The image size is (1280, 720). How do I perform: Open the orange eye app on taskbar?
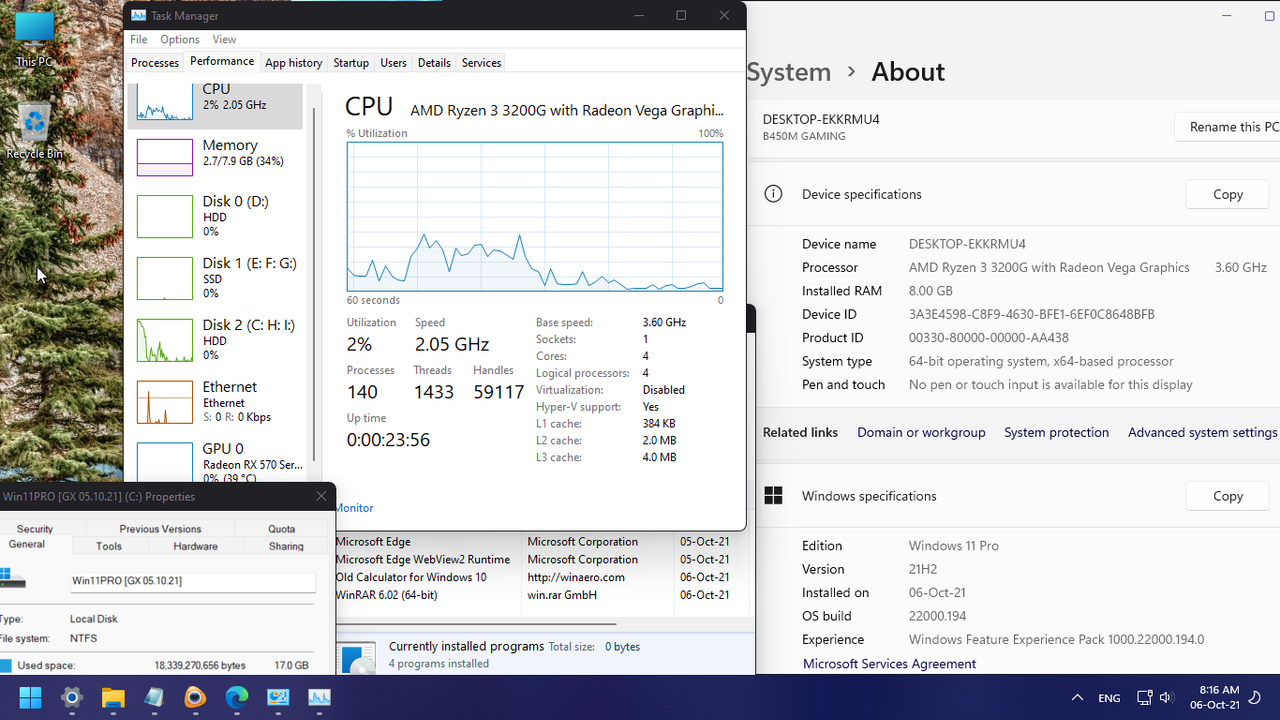[x=195, y=697]
